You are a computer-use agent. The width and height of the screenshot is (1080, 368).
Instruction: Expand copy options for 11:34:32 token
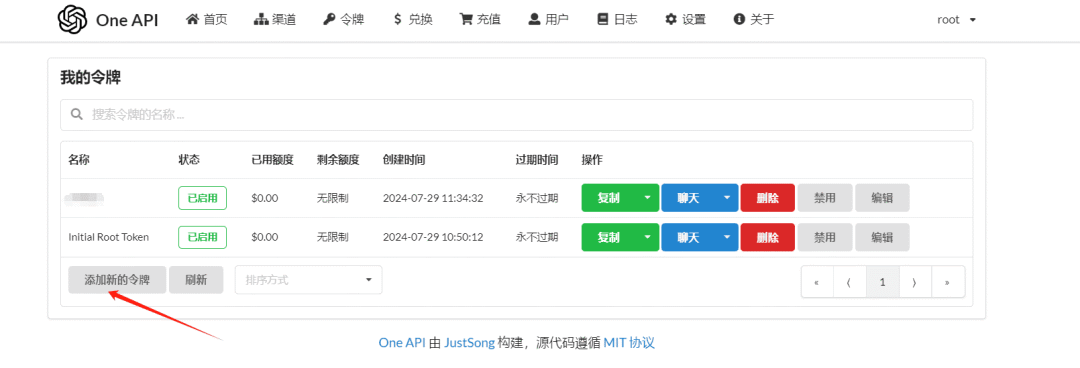pyautogui.click(x=647, y=198)
